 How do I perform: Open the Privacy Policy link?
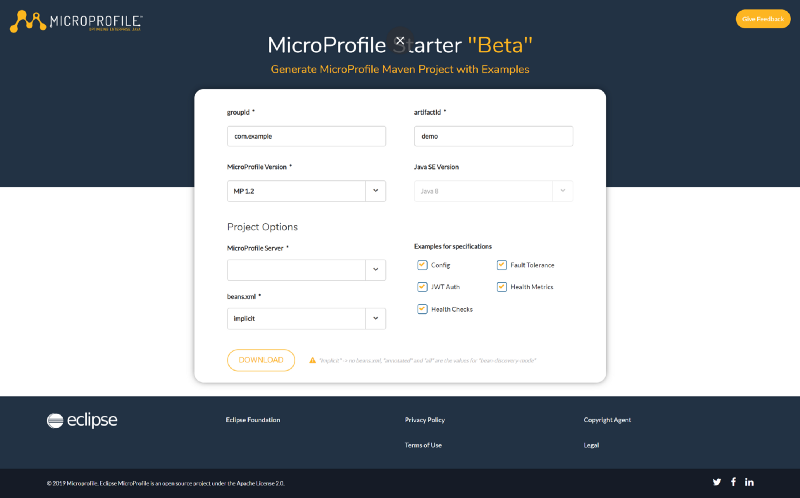point(425,420)
